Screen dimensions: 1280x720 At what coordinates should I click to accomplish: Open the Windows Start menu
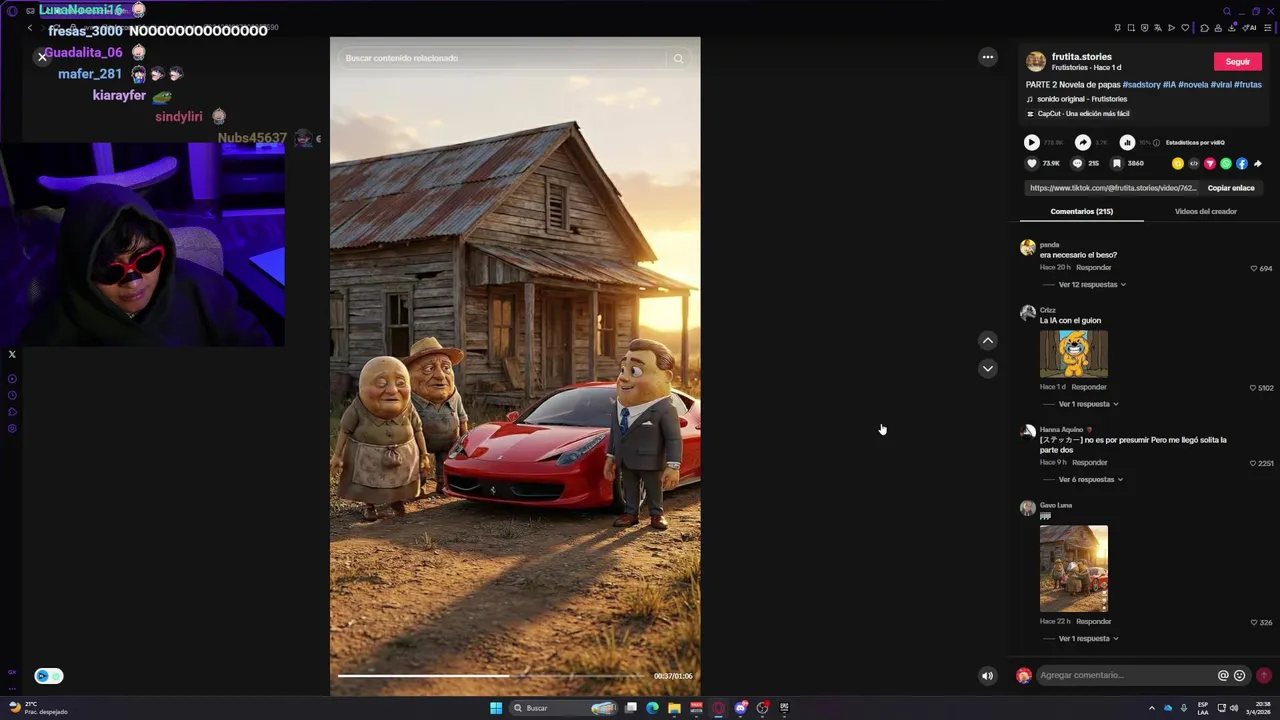coord(496,708)
